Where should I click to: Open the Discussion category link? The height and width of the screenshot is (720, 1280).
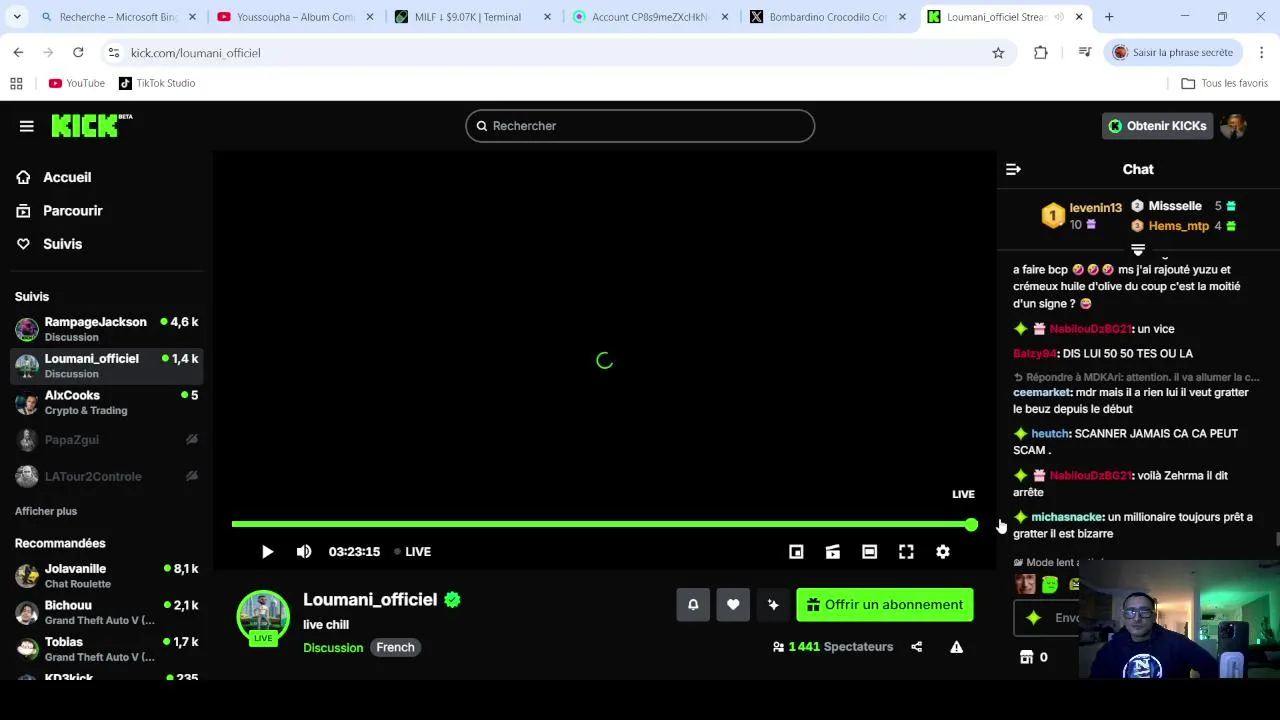333,648
